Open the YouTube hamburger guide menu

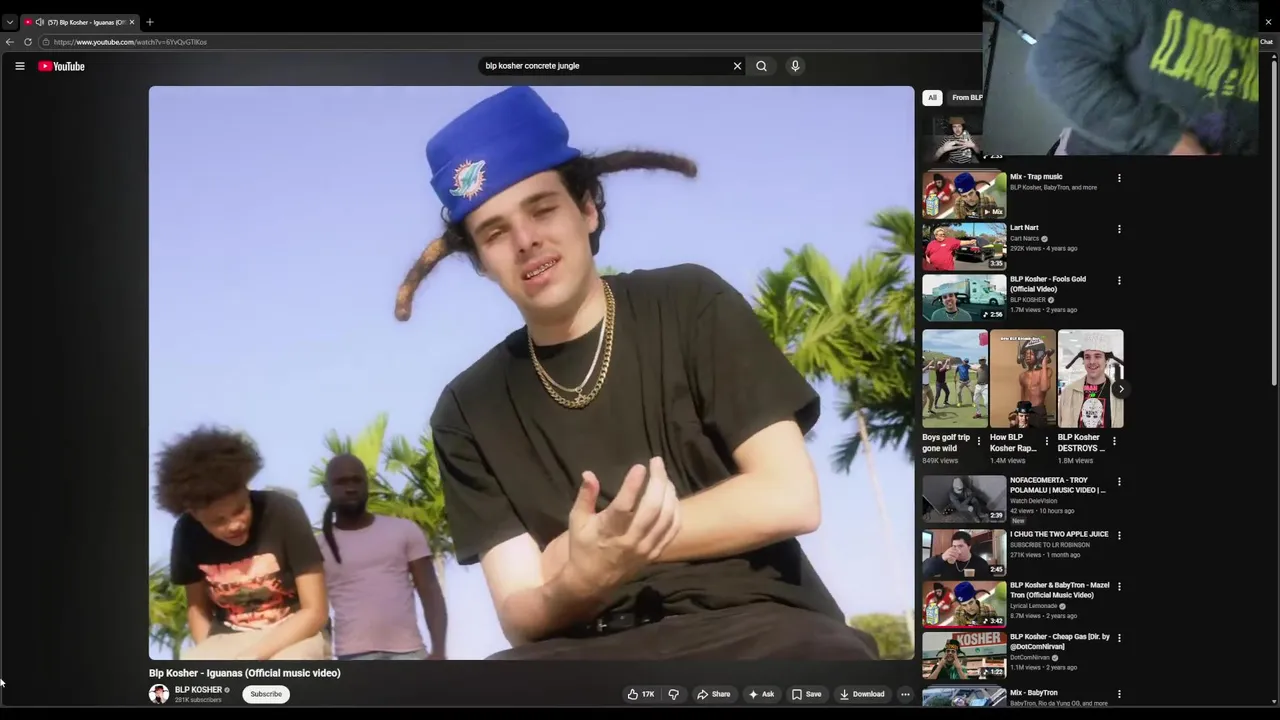(19, 66)
